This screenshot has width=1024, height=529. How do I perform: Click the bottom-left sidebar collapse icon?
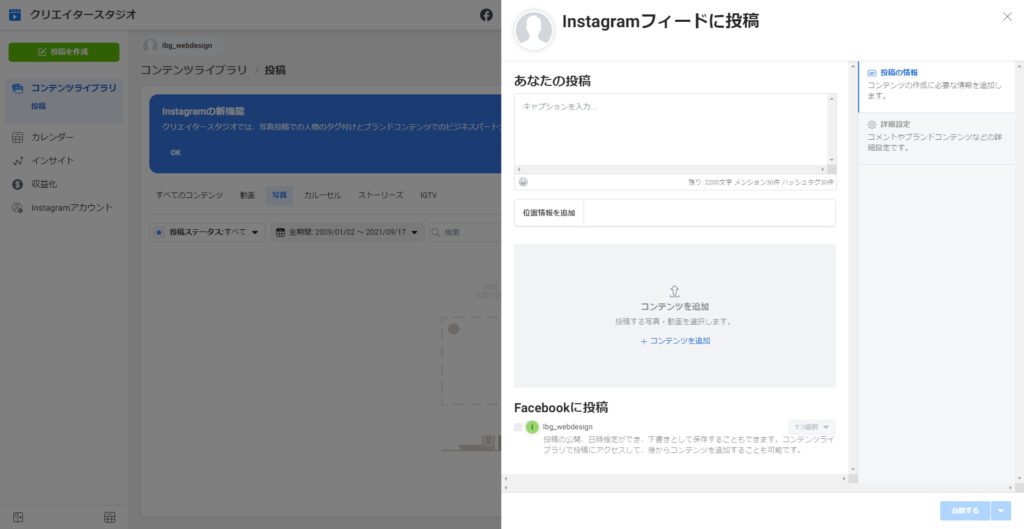click(x=18, y=517)
